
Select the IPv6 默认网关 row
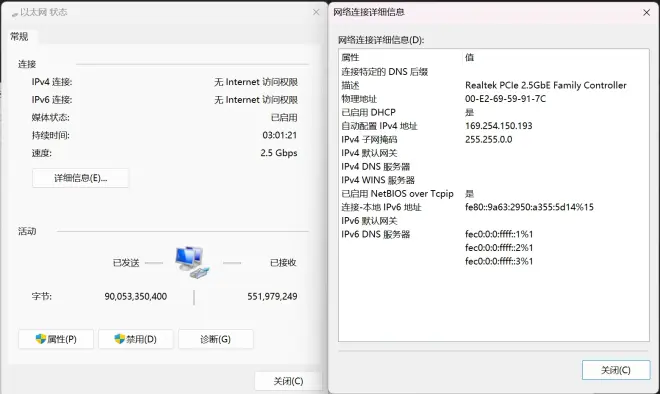click(493, 221)
